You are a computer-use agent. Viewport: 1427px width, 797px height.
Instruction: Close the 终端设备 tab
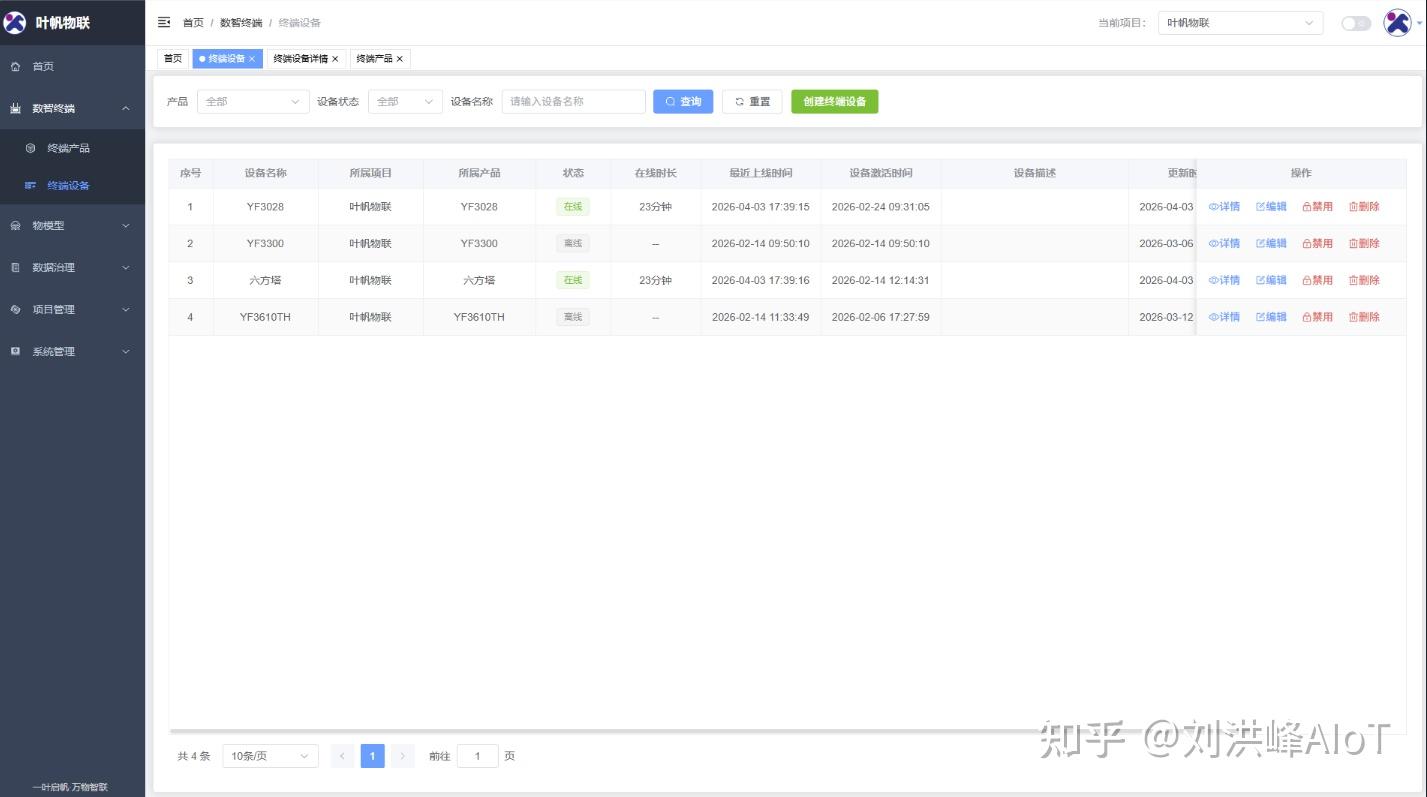(252, 59)
